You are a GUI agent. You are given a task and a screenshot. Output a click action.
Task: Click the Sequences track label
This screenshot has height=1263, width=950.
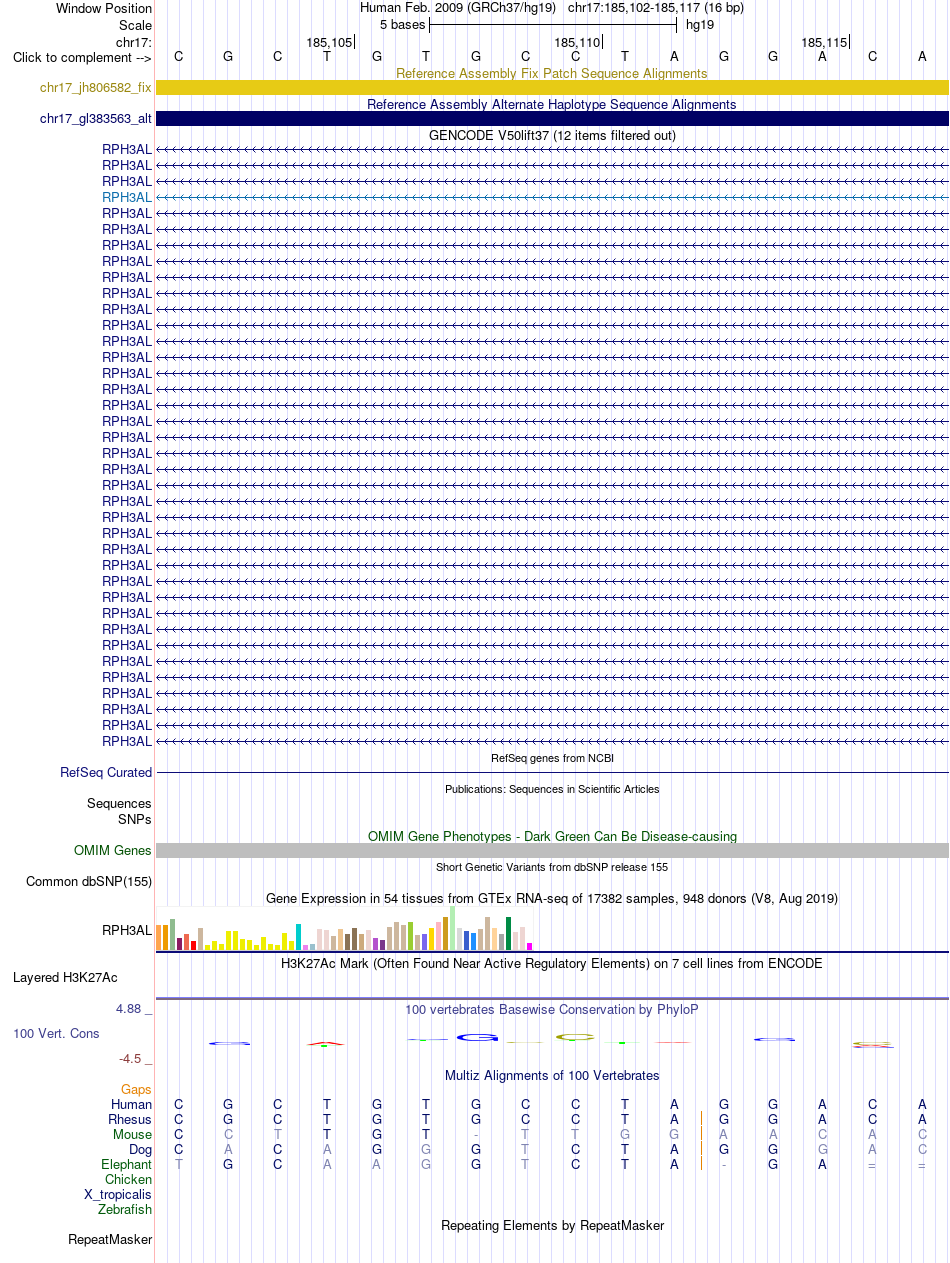(x=119, y=804)
